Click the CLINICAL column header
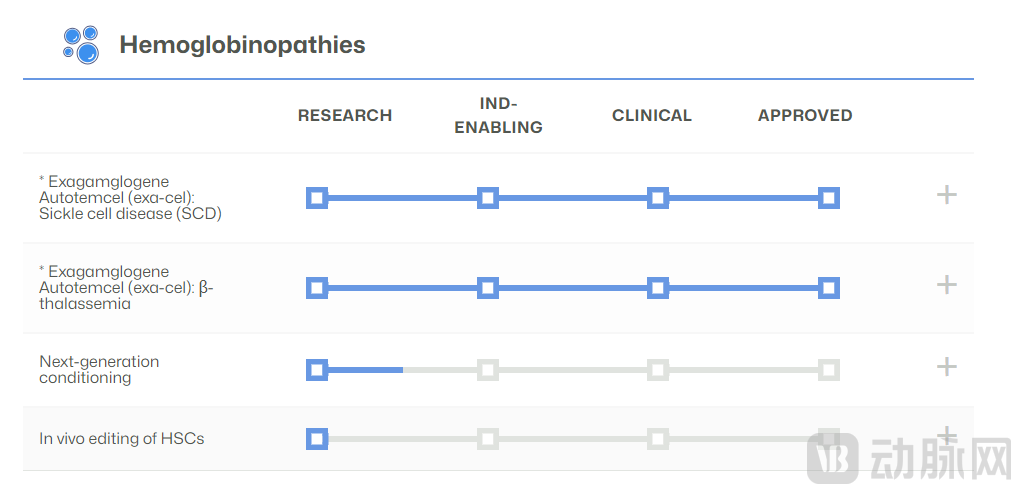The height and width of the screenshot is (494, 1021). [x=651, y=116]
